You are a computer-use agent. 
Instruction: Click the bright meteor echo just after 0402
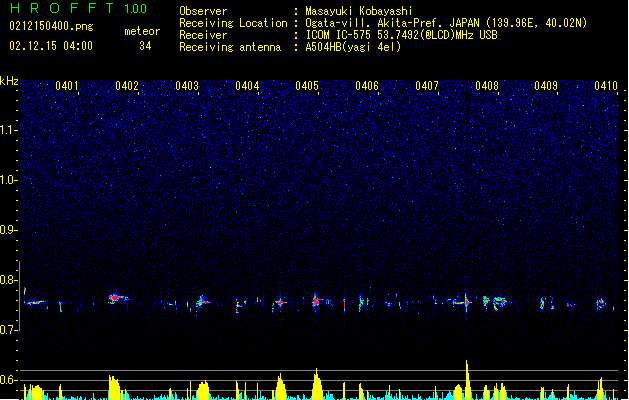tap(118, 298)
